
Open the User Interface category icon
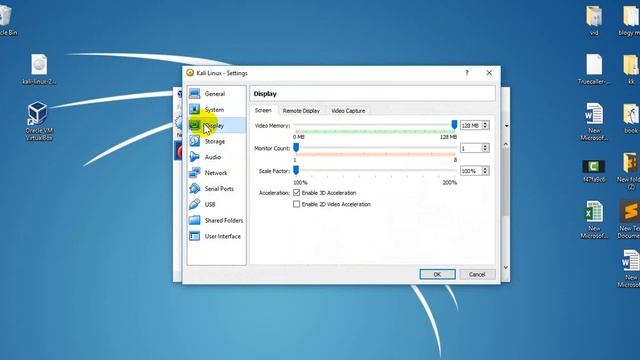click(194, 236)
